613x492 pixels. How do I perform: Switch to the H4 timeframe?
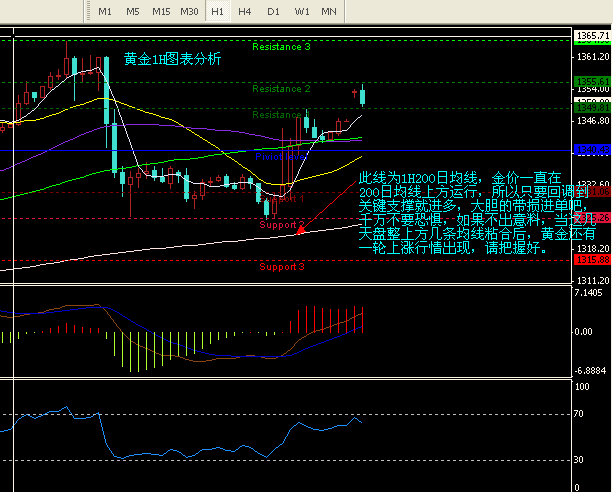coord(245,11)
